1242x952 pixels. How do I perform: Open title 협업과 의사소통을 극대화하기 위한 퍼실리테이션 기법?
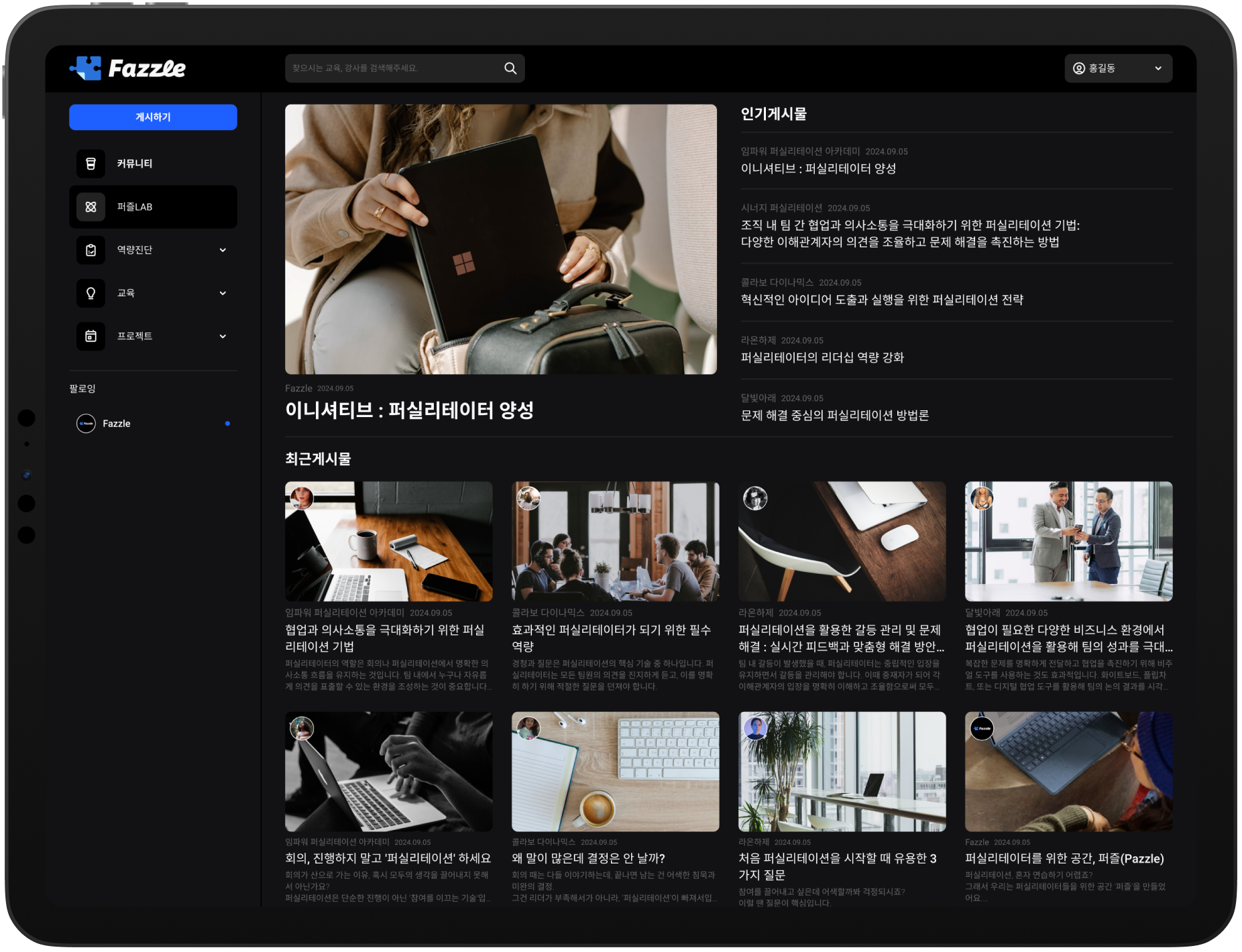(x=385, y=638)
